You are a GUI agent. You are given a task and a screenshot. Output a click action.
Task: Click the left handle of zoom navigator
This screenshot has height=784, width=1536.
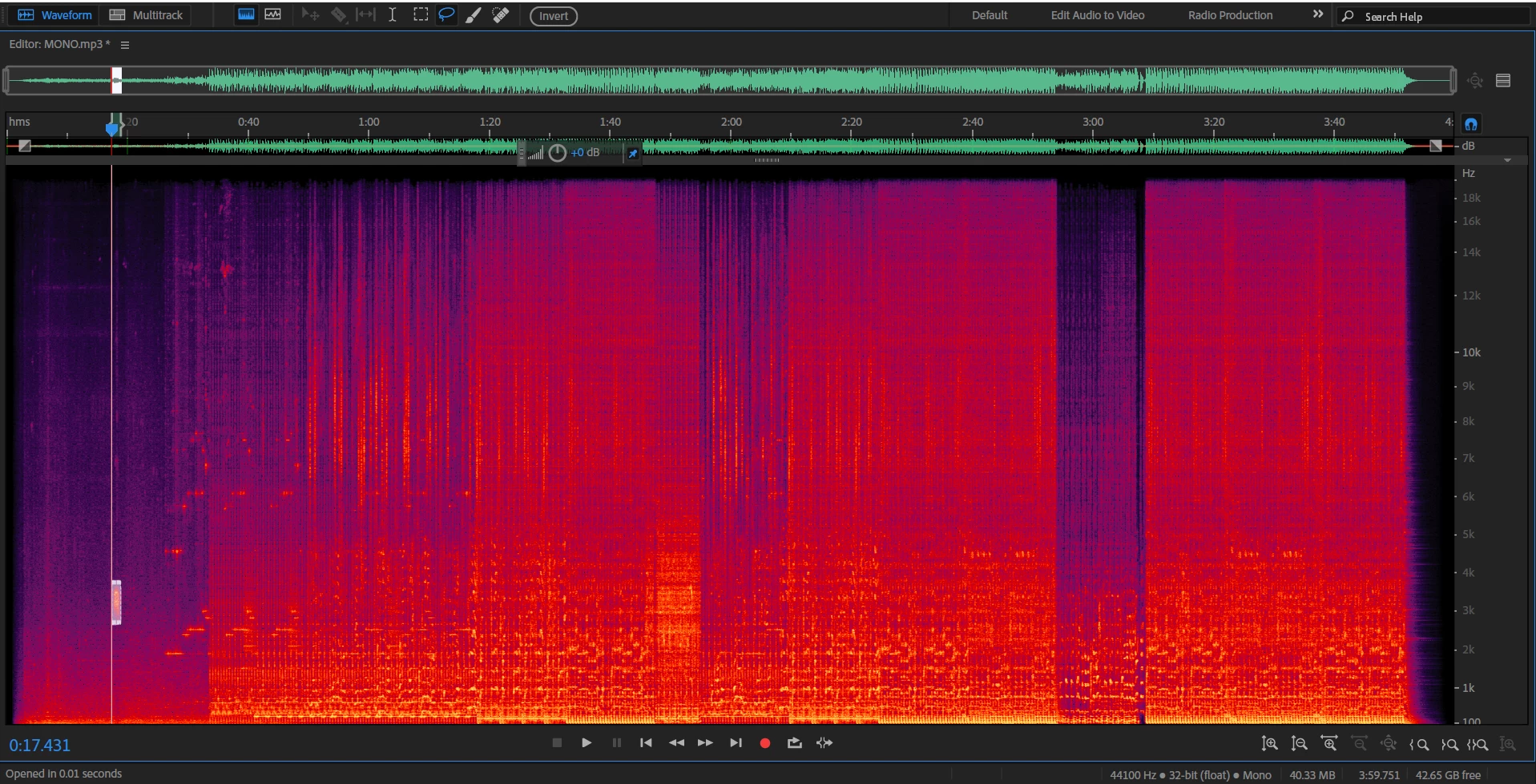6,80
